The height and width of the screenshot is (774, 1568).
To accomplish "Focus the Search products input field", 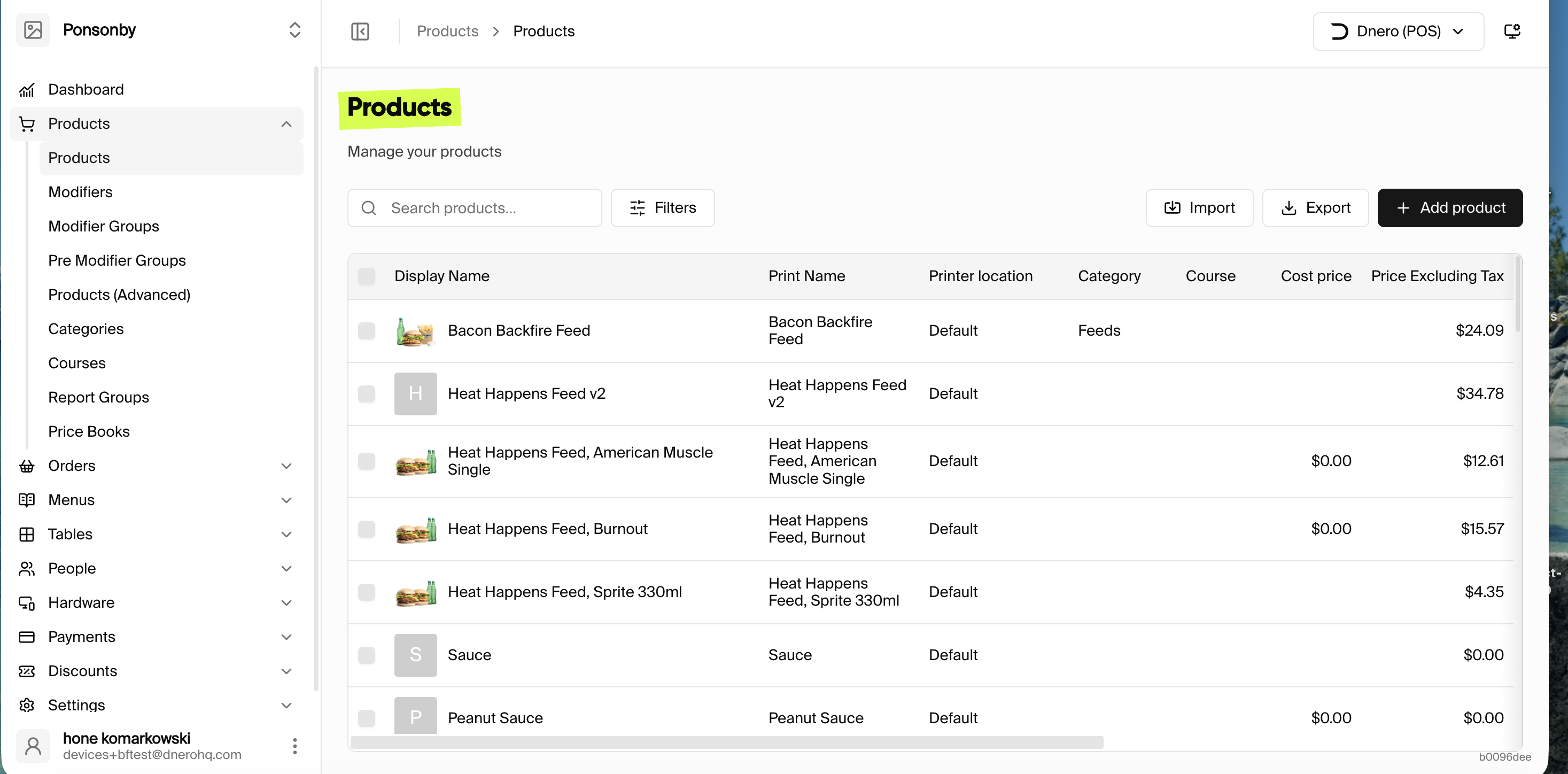I will (474, 207).
